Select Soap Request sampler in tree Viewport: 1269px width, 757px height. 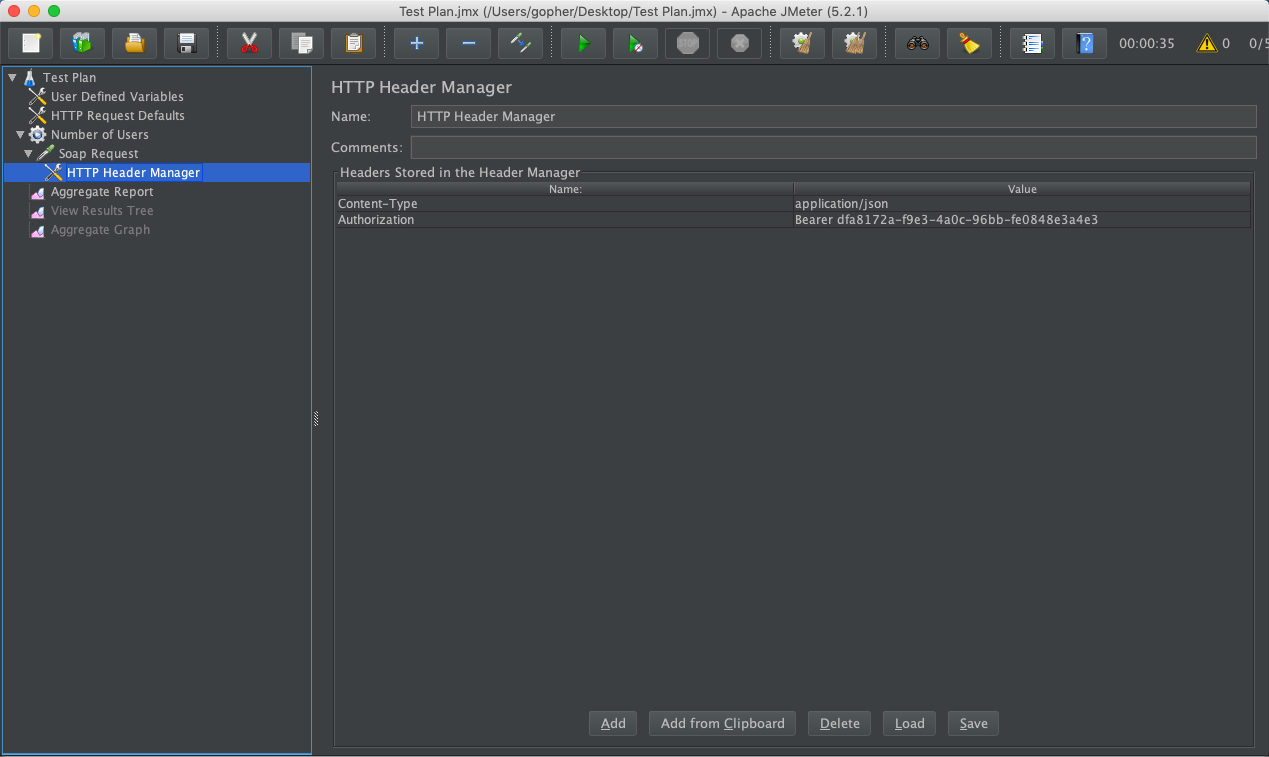pos(99,153)
